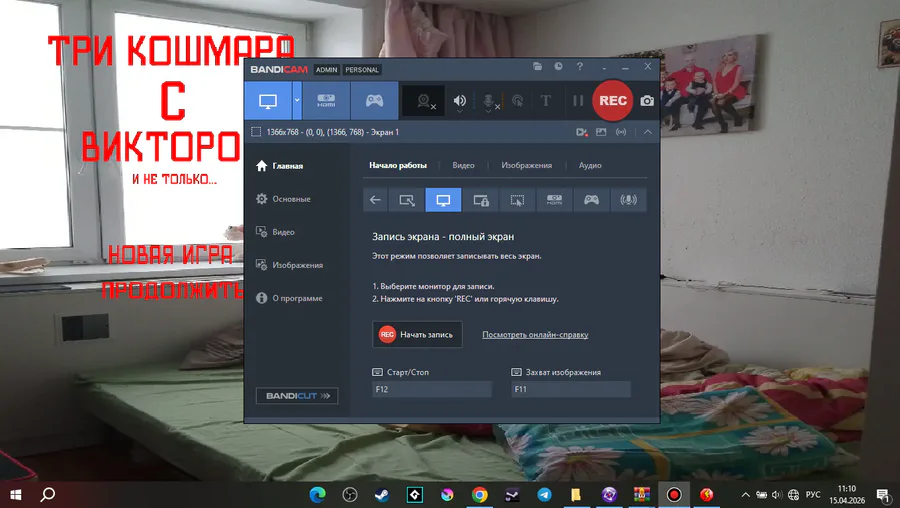Select rectangle area recording mode
This screenshot has width=900, height=508.
pyautogui.click(x=406, y=200)
